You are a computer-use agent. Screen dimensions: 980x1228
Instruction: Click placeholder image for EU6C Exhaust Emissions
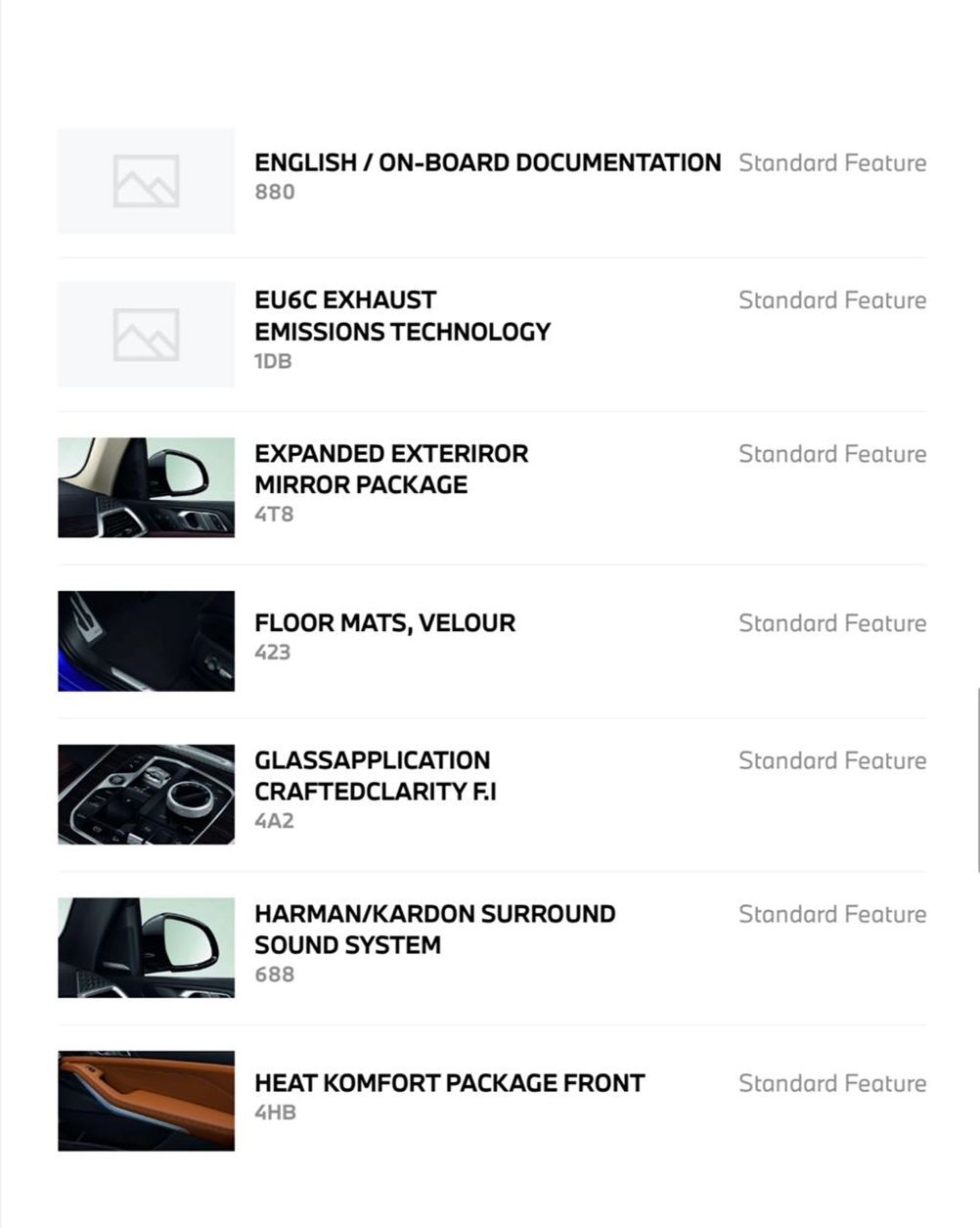[146, 335]
